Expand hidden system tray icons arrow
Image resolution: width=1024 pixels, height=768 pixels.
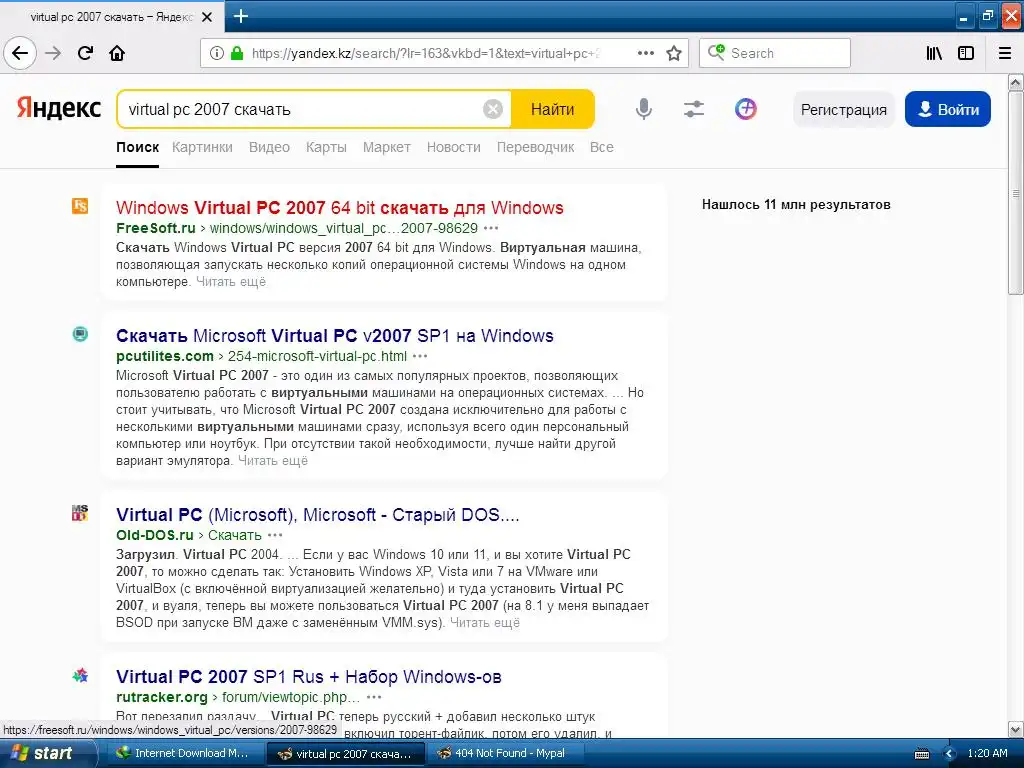coord(950,754)
